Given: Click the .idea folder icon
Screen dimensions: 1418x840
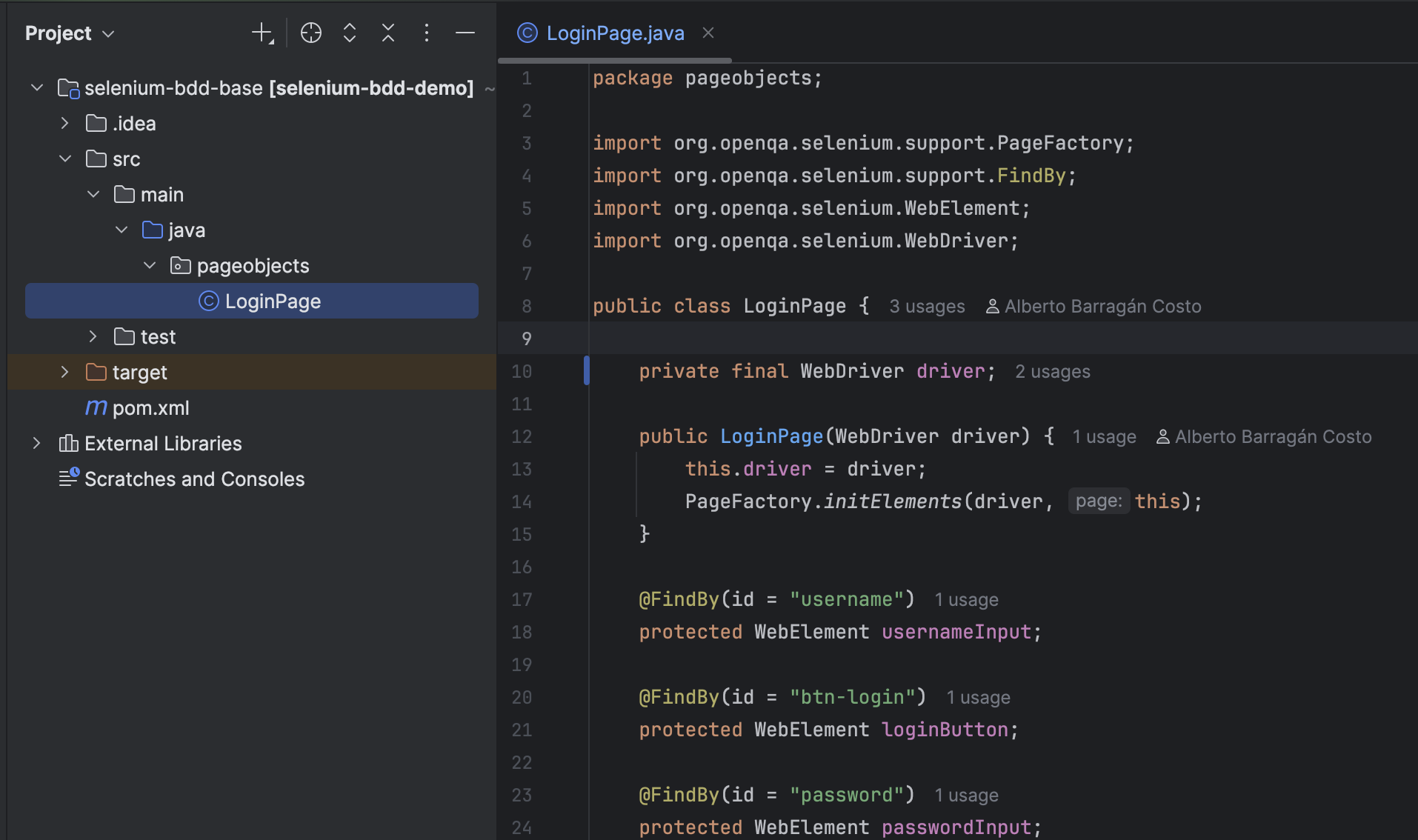Looking at the screenshot, I should tap(96, 123).
